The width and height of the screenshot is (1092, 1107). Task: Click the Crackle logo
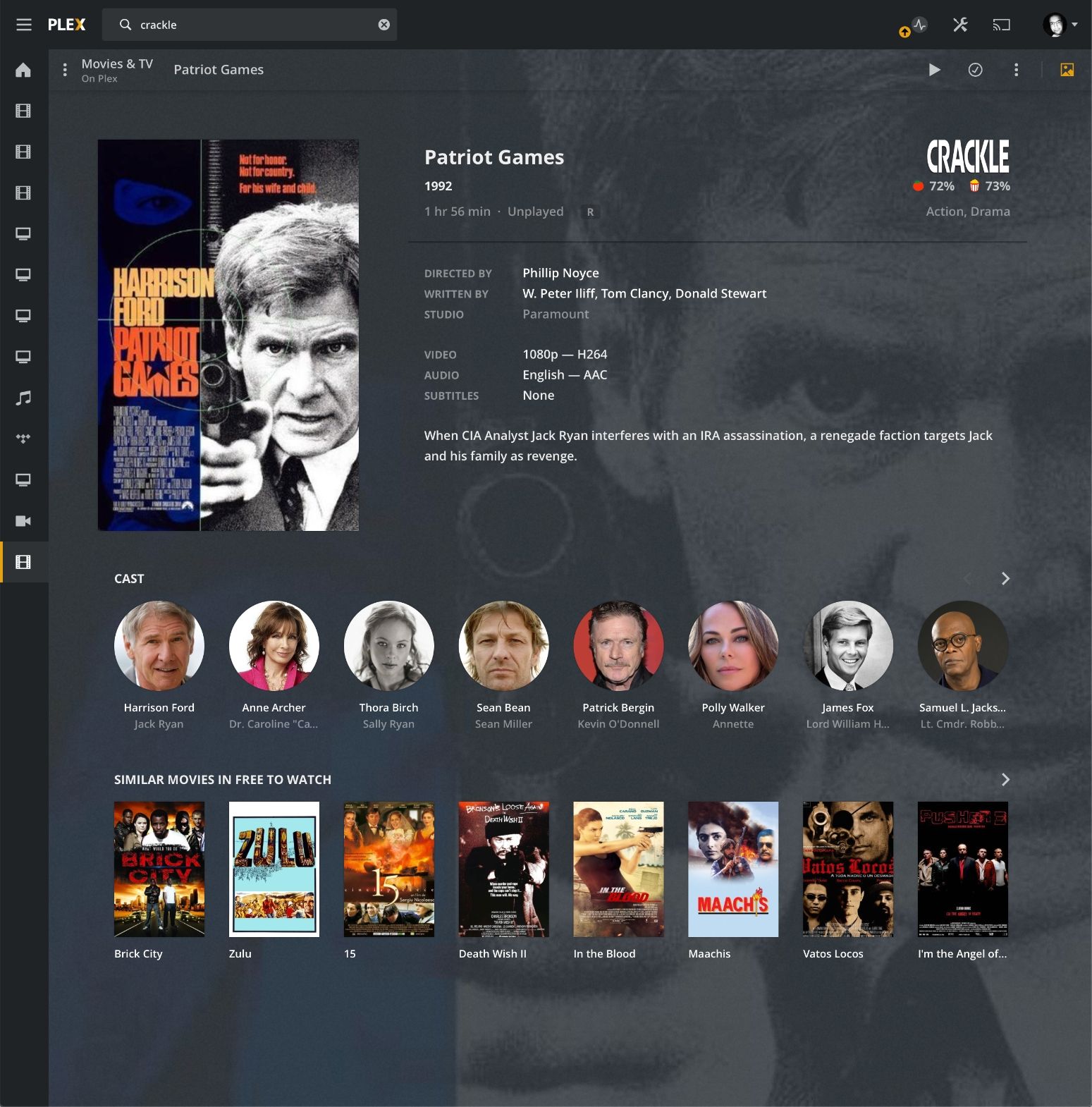click(x=968, y=157)
